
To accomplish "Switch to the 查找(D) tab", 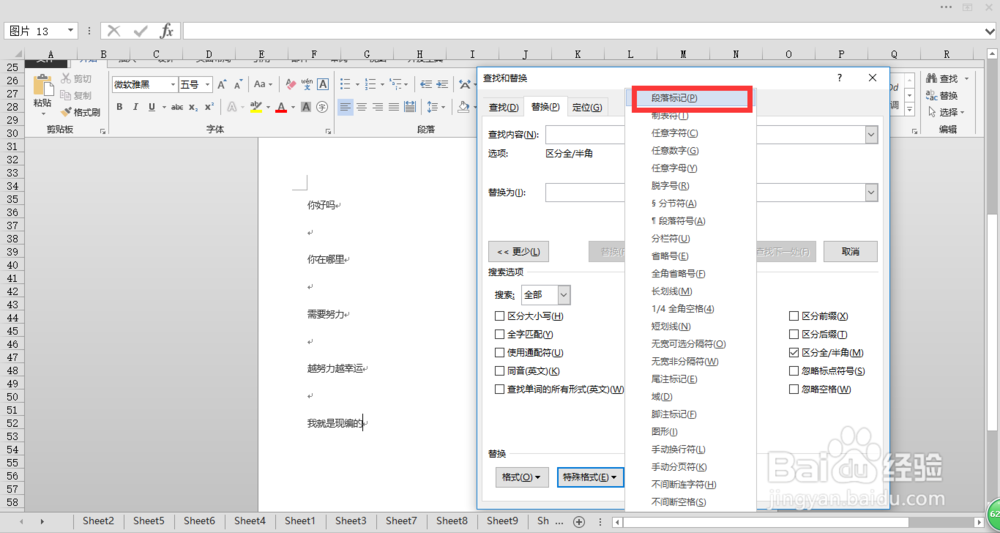I will [503, 107].
